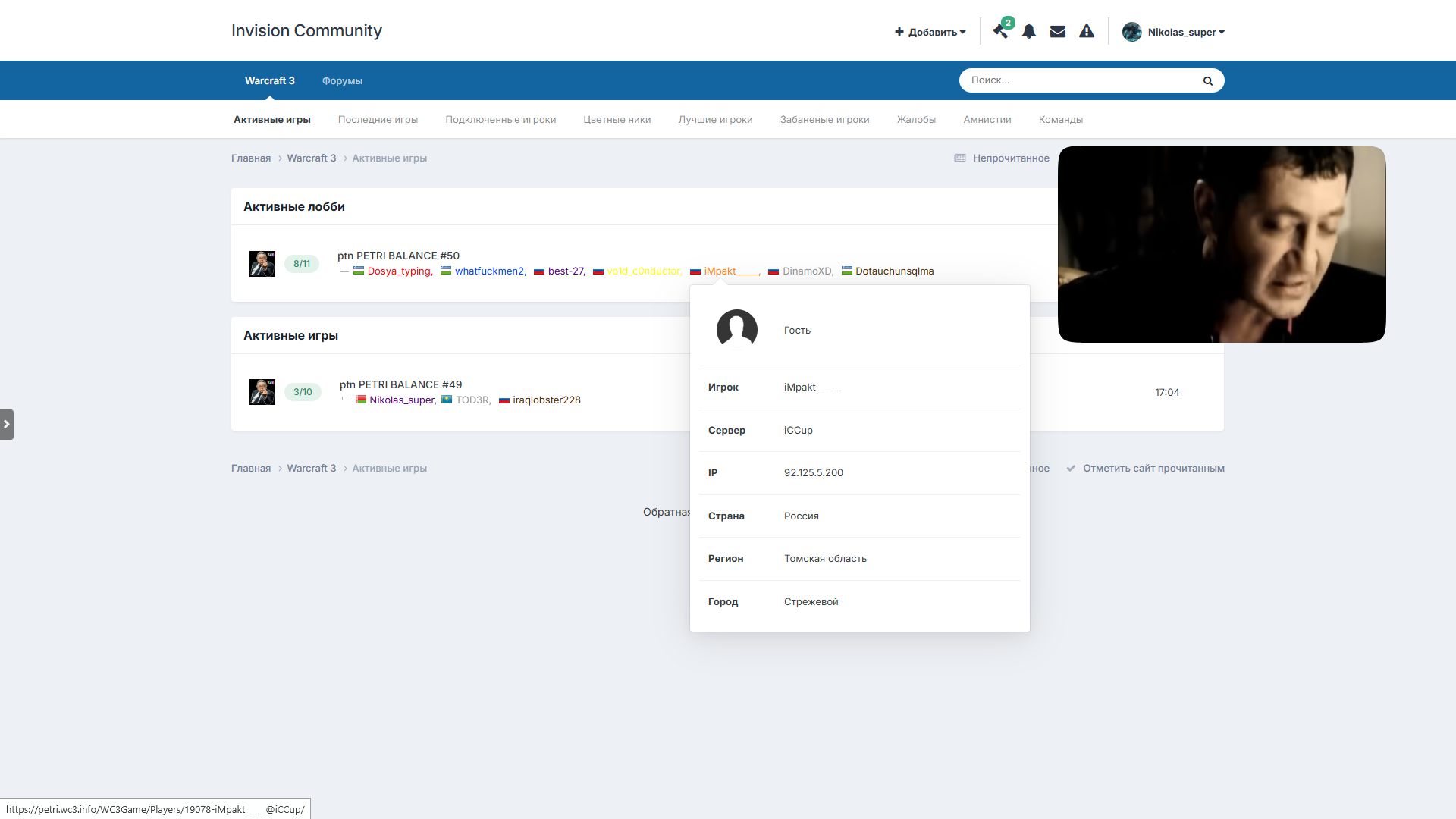
Task: Open the Добавить dropdown
Action: pos(930,32)
